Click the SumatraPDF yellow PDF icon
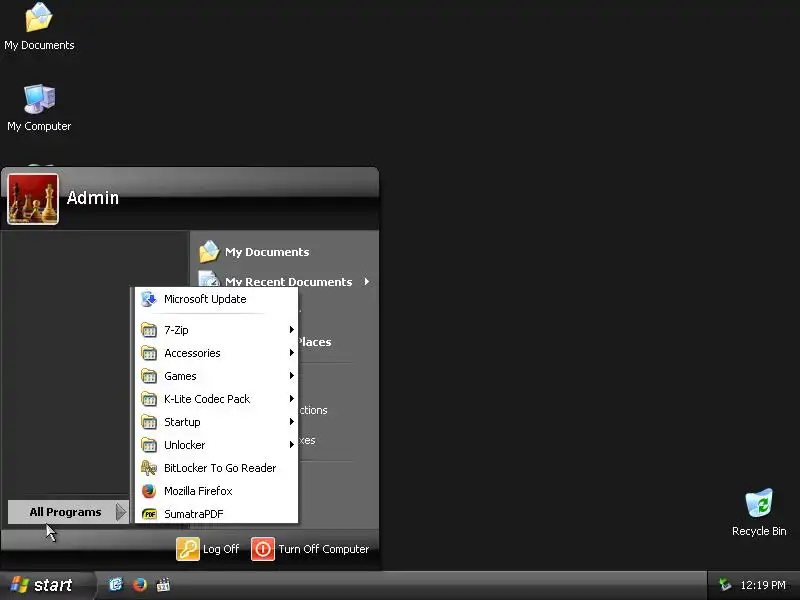The height and width of the screenshot is (600, 800). pyautogui.click(x=149, y=514)
